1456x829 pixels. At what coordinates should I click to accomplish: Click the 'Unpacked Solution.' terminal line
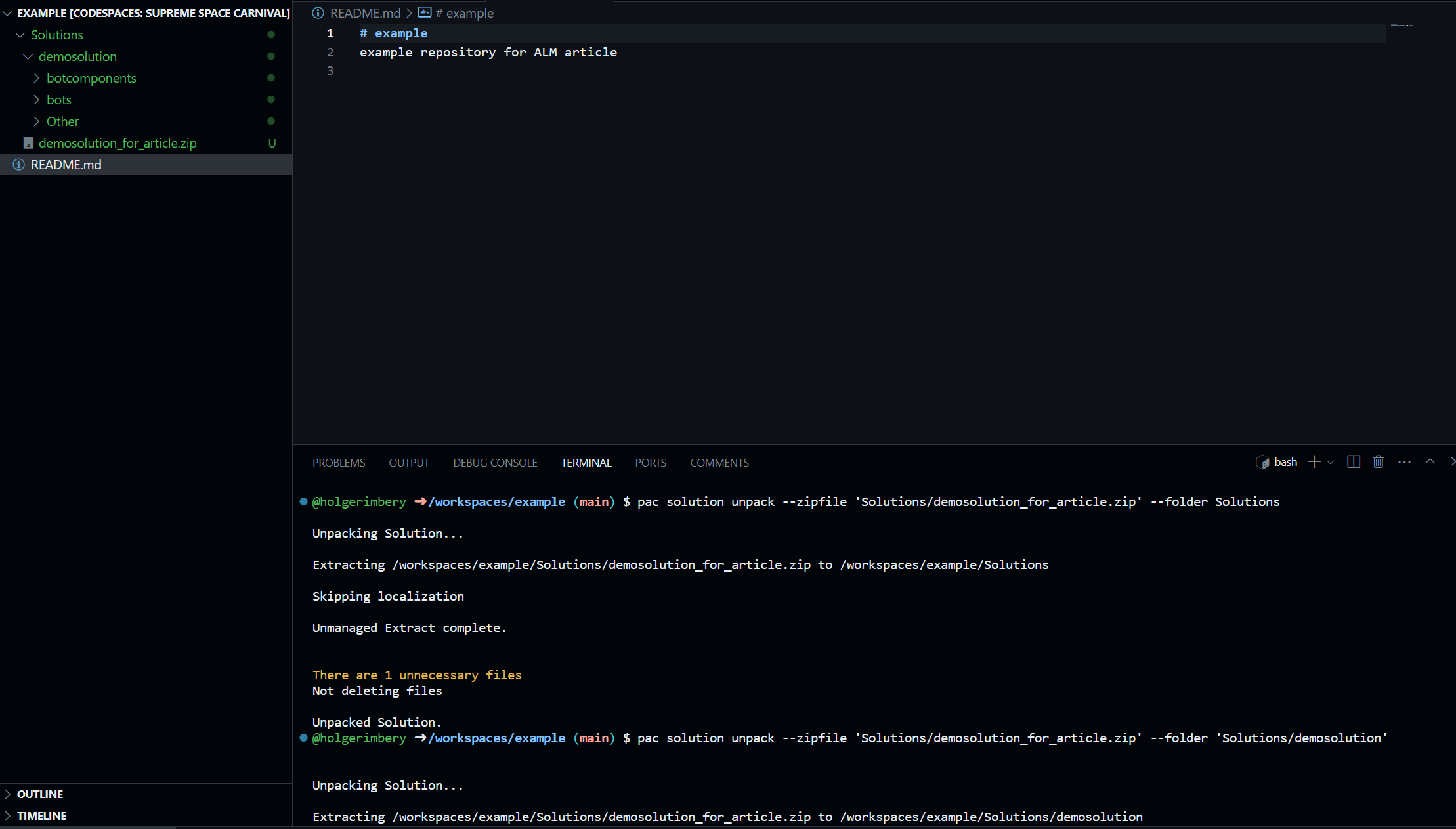pyautogui.click(x=377, y=723)
